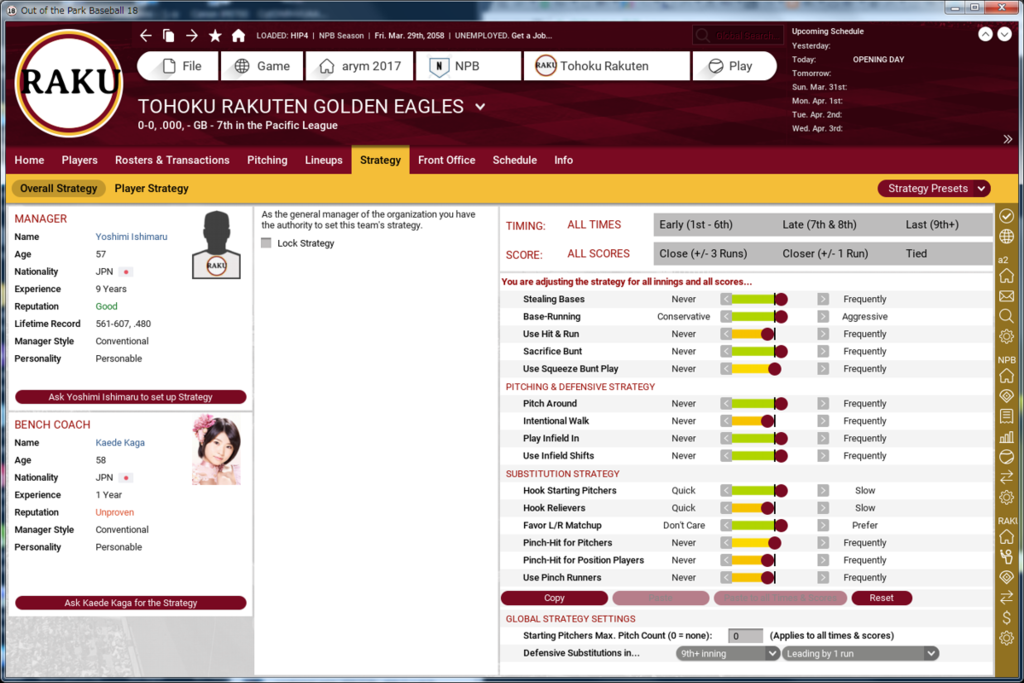Open the Strategy Presets dropdown
The image size is (1024, 683).
click(x=934, y=188)
